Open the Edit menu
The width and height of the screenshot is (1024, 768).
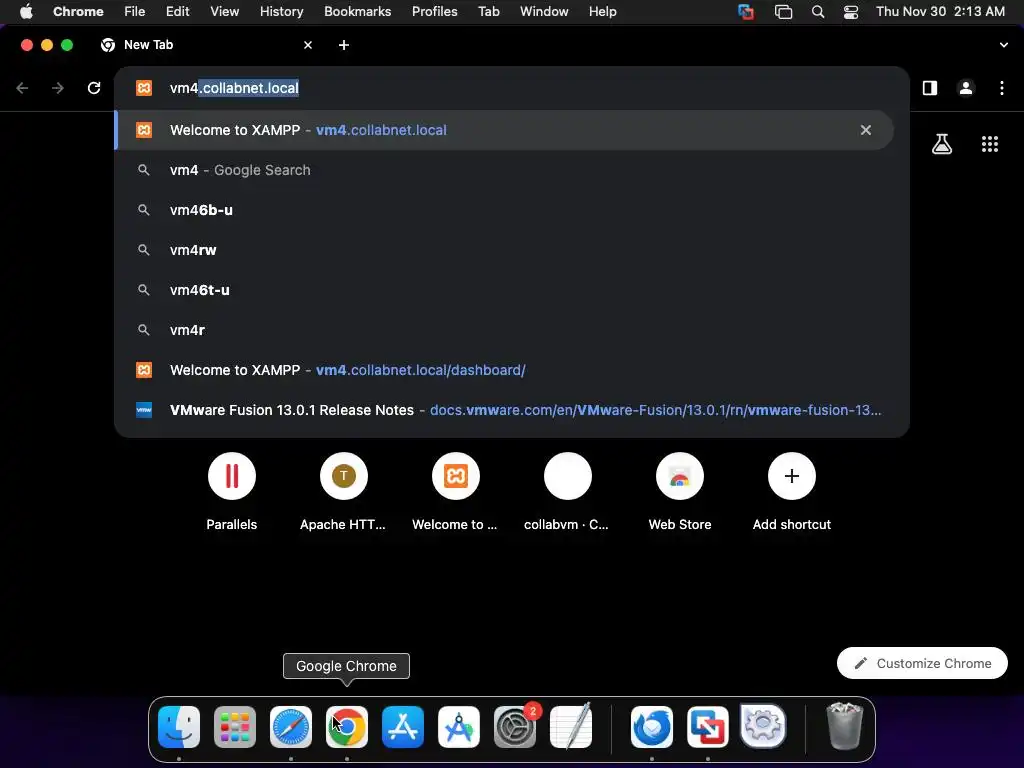tap(177, 12)
